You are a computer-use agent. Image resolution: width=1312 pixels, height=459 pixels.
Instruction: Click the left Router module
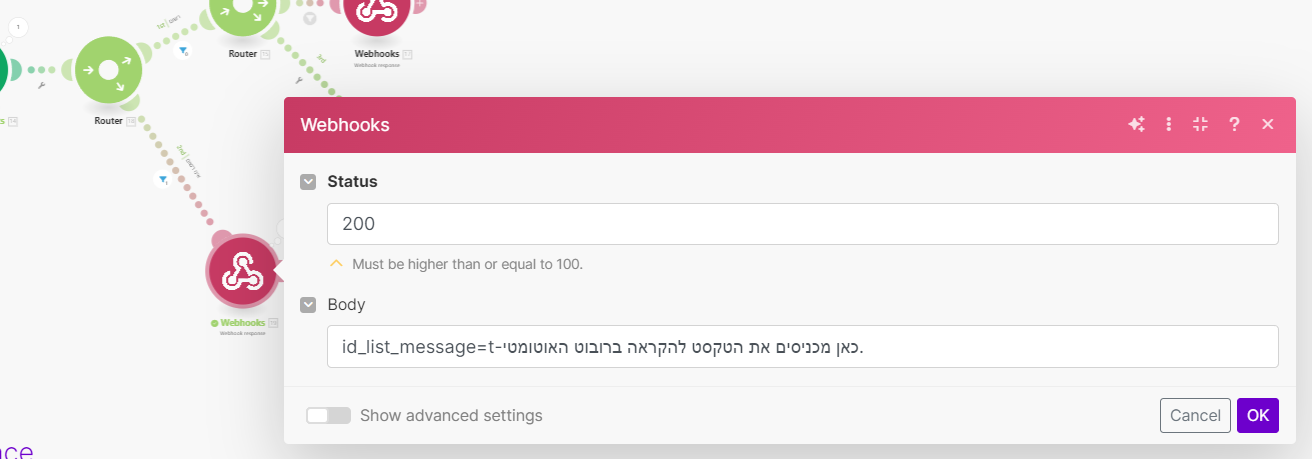108,71
